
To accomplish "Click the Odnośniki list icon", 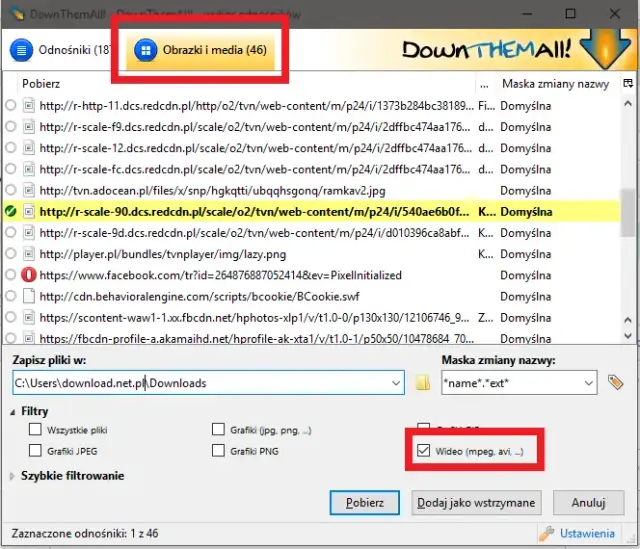I will [x=21, y=50].
